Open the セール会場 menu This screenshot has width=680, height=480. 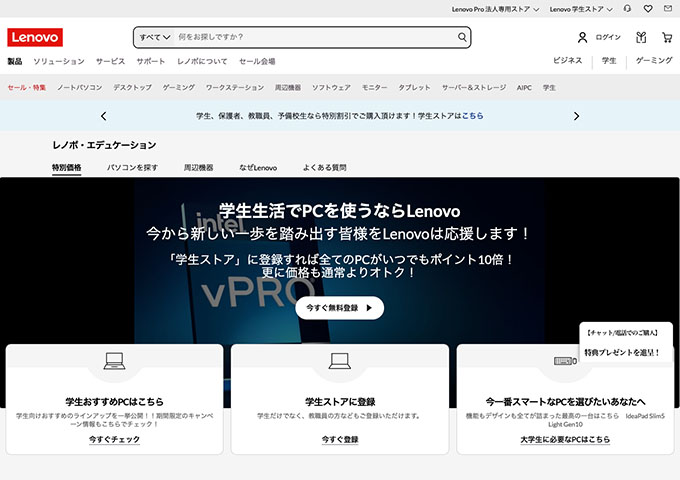pyautogui.click(x=257, y=61)
